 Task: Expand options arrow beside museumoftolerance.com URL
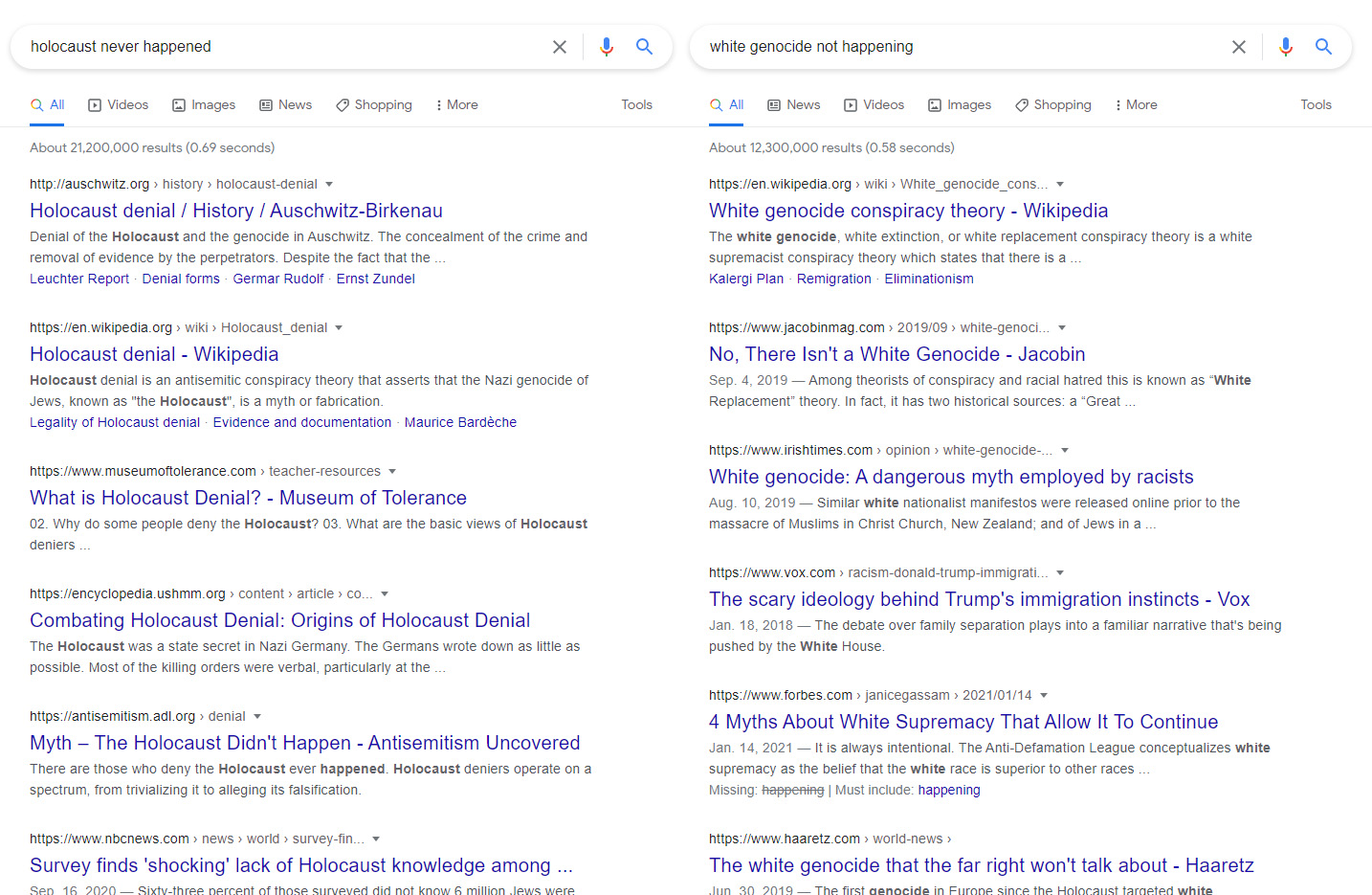(392, 472)
